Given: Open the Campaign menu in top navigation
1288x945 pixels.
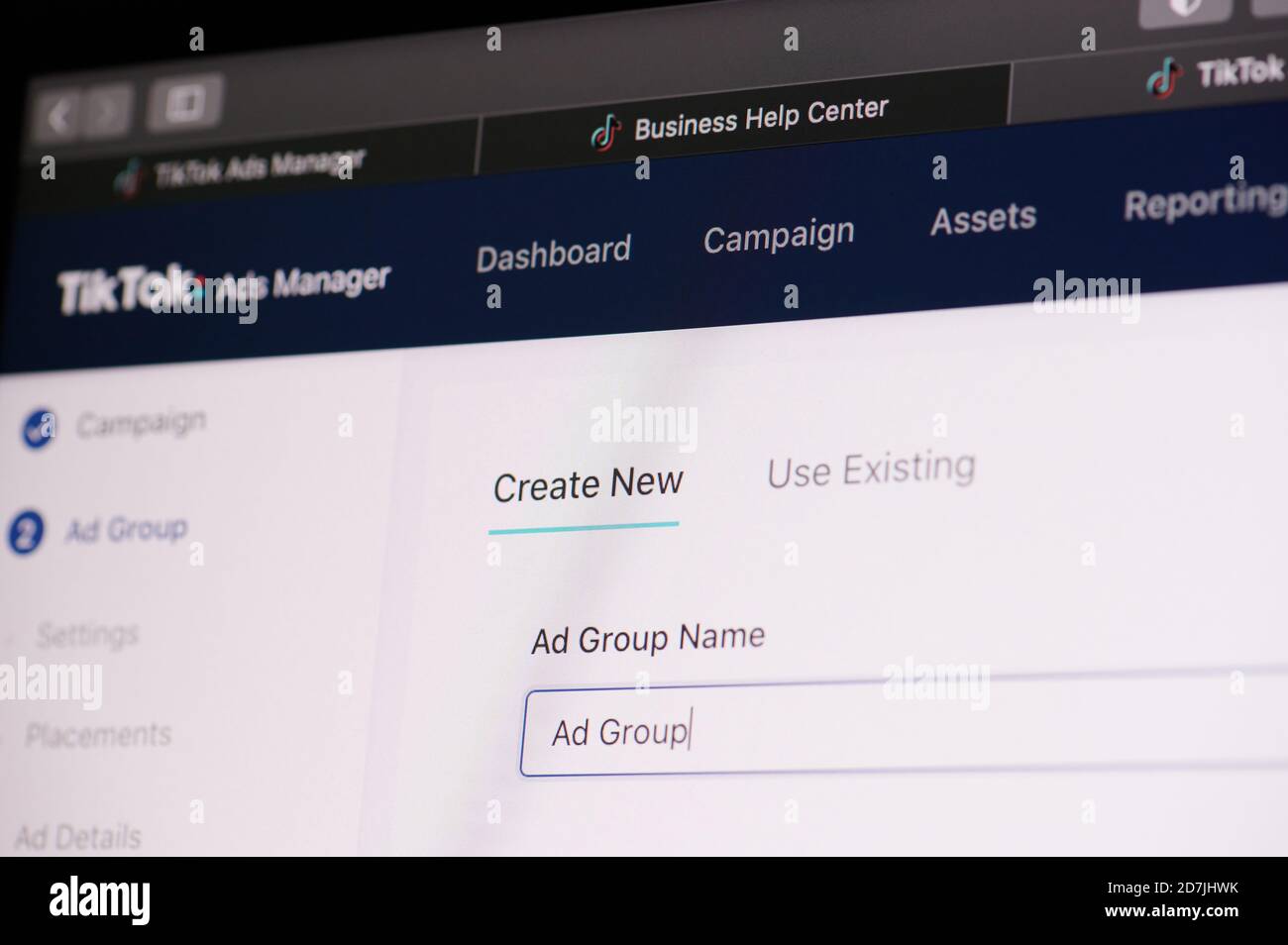Looking at the screenshot, I should click(x=779, y=237).
